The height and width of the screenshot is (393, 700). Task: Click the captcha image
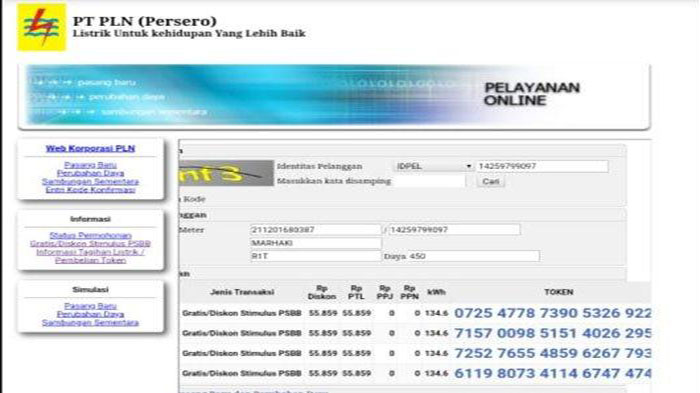point(226,173)
